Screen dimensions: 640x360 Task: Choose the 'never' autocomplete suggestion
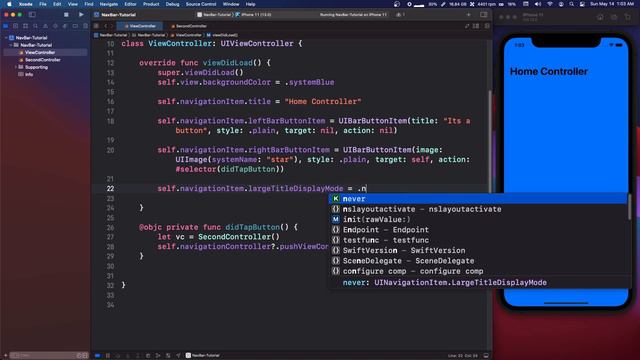(x=478, y=199)
